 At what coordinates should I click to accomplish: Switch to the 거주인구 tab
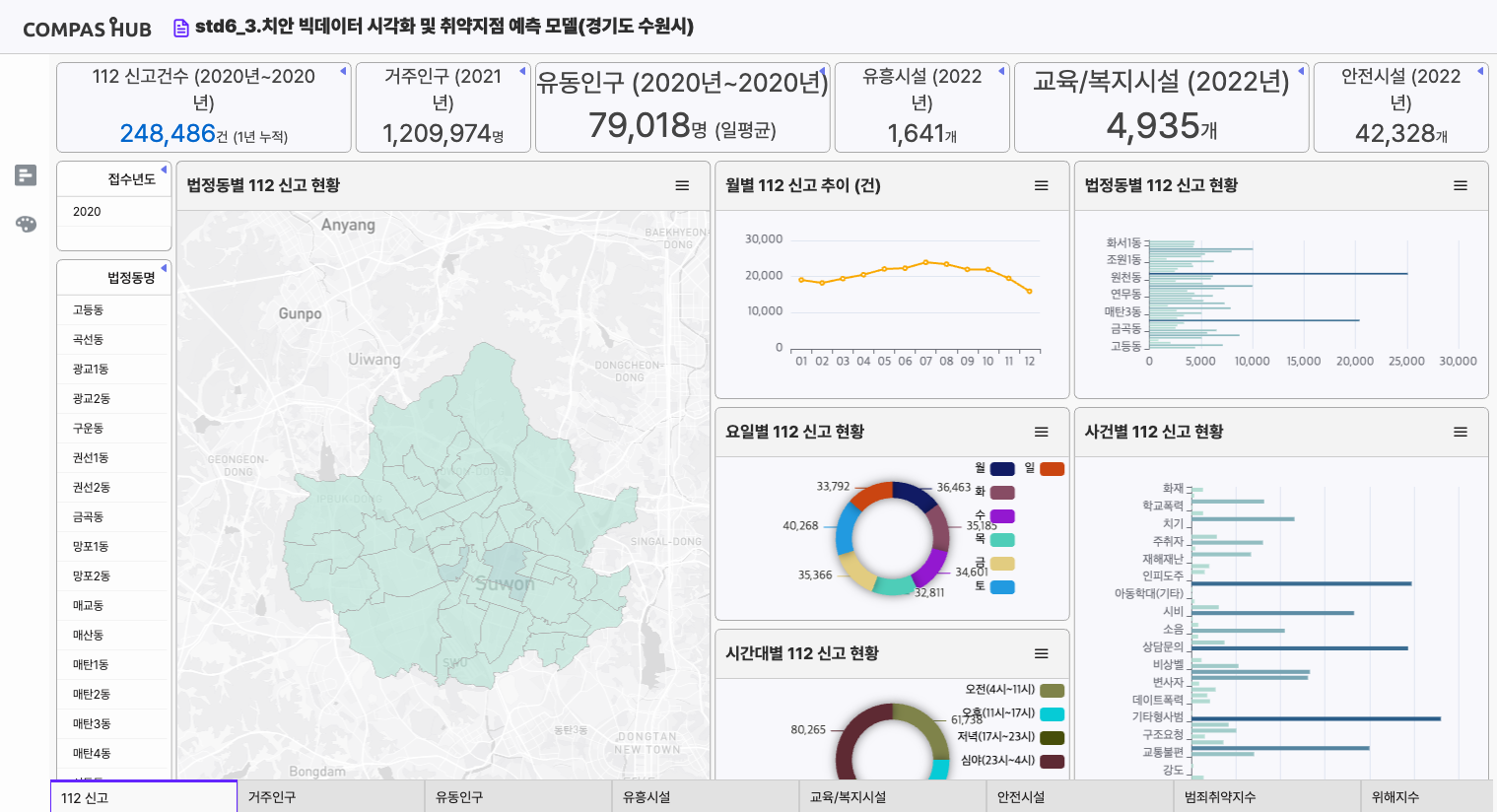tap(331, 797)
